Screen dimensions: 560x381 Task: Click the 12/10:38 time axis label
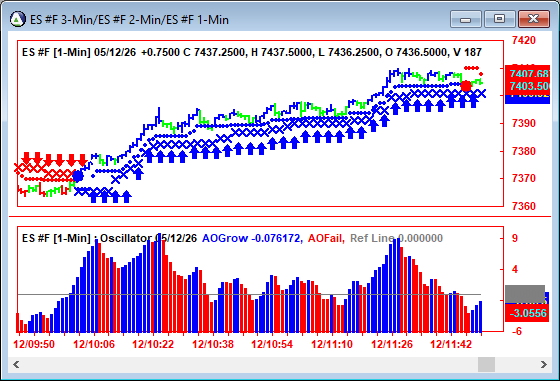(213, 344)
